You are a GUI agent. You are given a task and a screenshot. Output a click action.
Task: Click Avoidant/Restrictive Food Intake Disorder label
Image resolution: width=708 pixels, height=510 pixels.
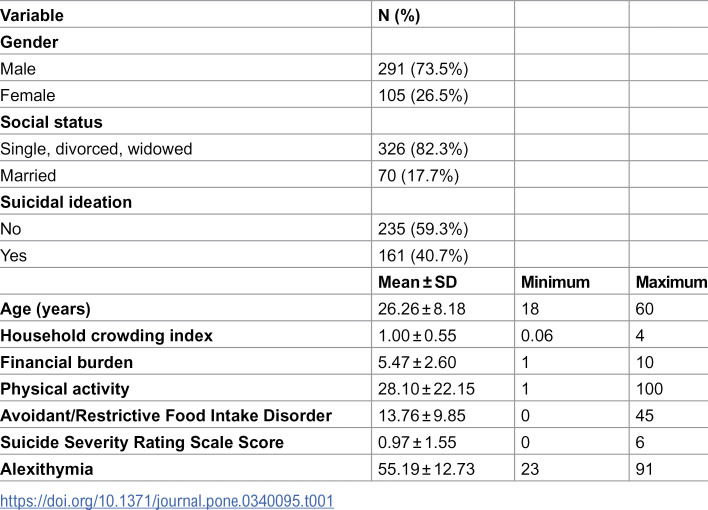(x=166, y=416)
